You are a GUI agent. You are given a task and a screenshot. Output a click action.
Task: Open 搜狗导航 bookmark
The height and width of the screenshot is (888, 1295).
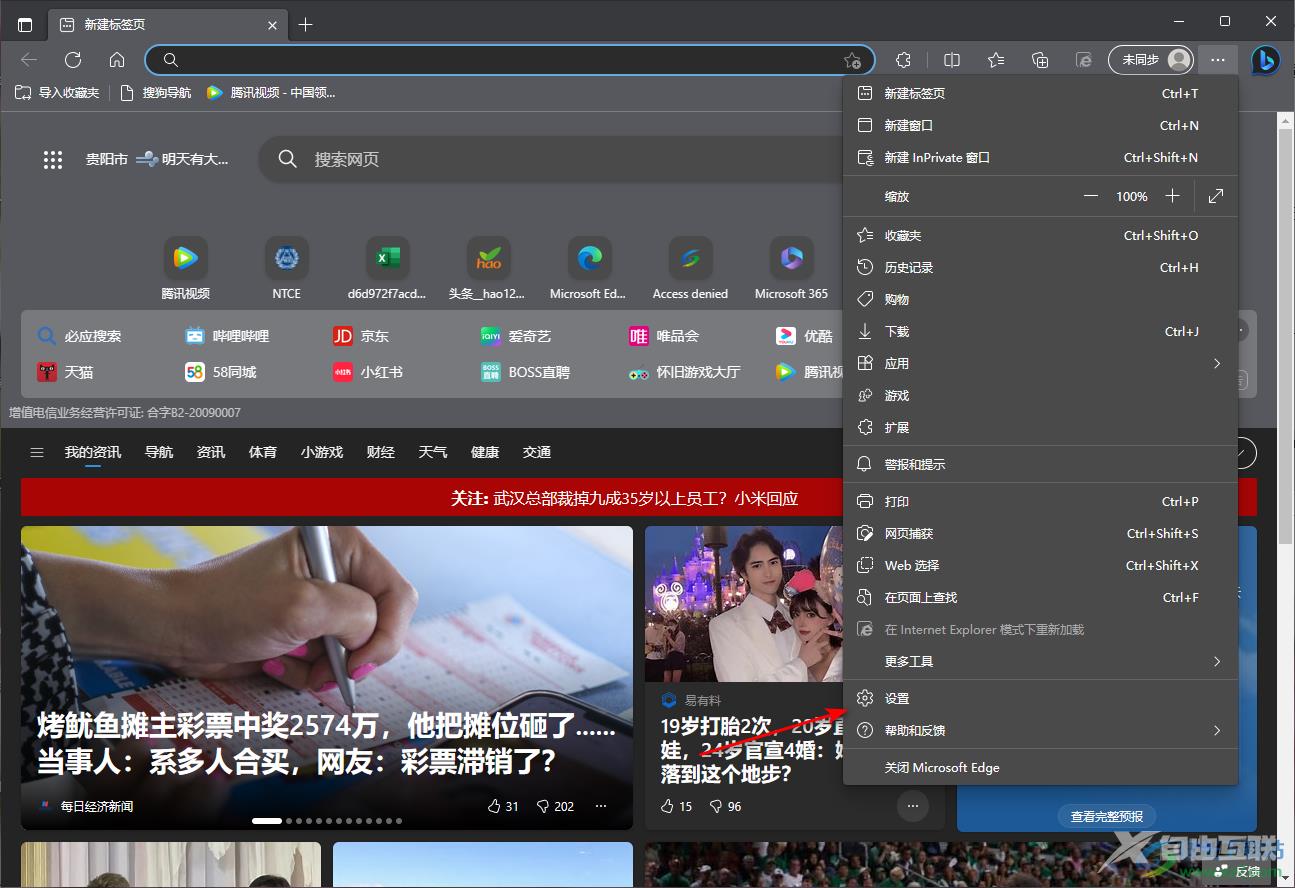click(156, 93)
